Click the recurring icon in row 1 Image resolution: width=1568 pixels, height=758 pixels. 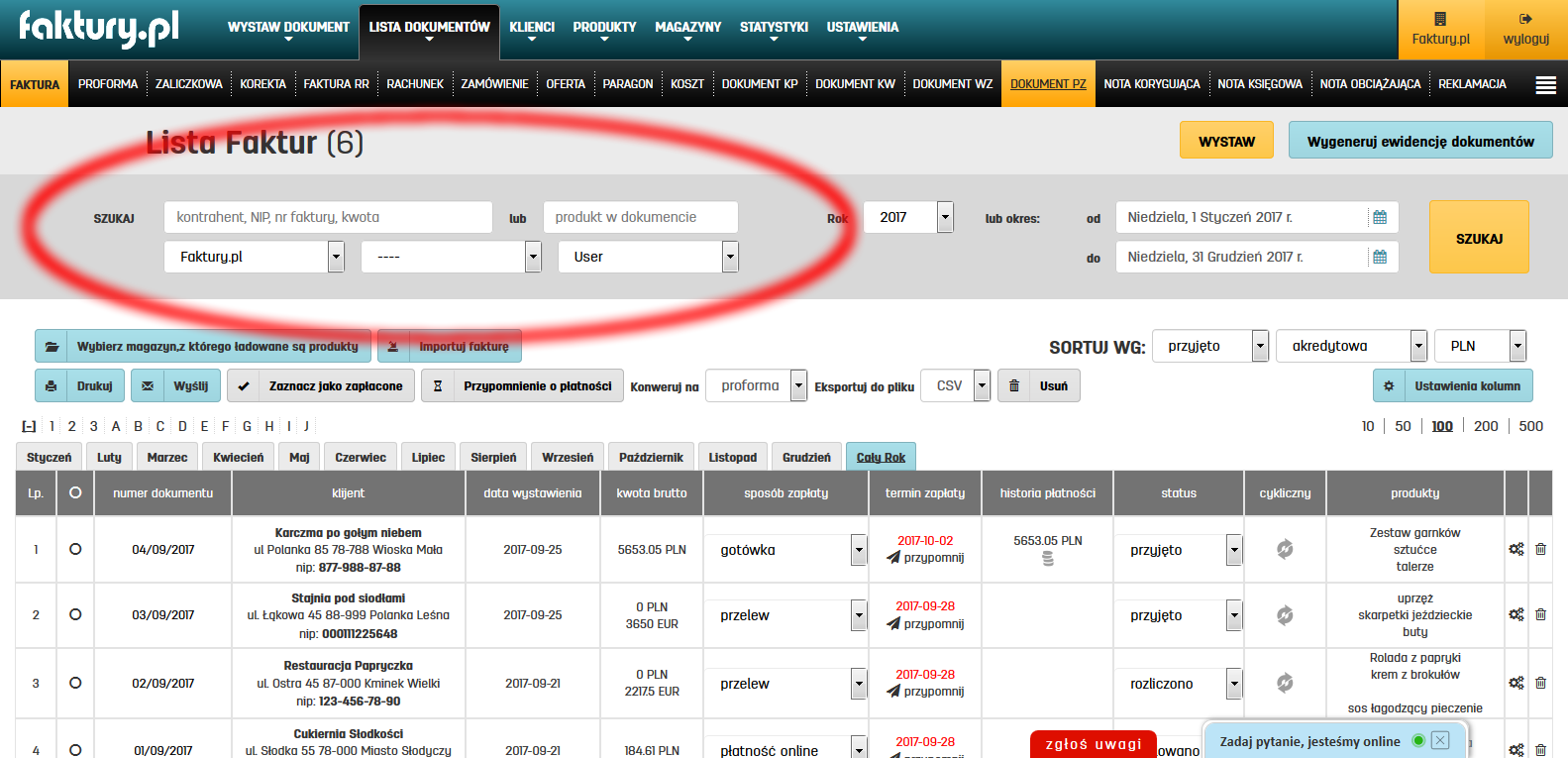1285,549
